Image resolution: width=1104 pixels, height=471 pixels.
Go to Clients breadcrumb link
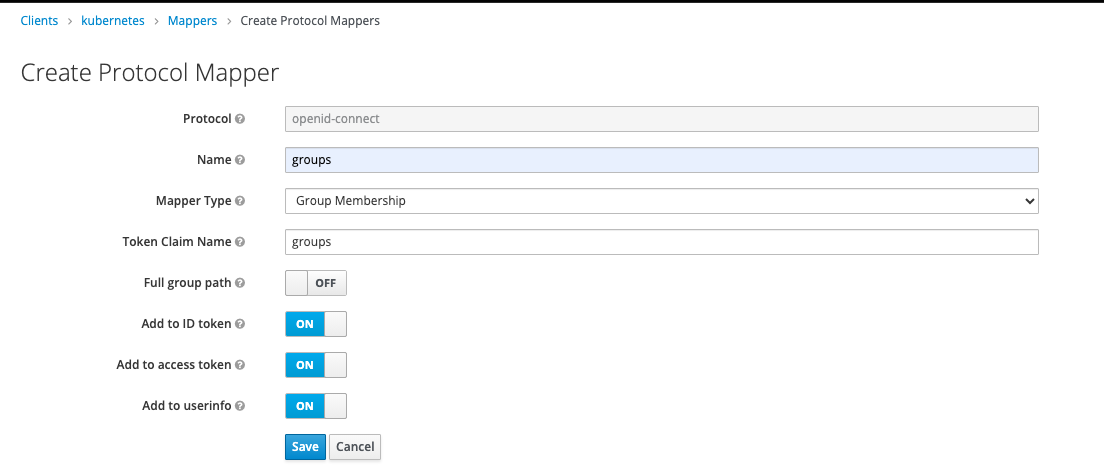pos(39,20)
